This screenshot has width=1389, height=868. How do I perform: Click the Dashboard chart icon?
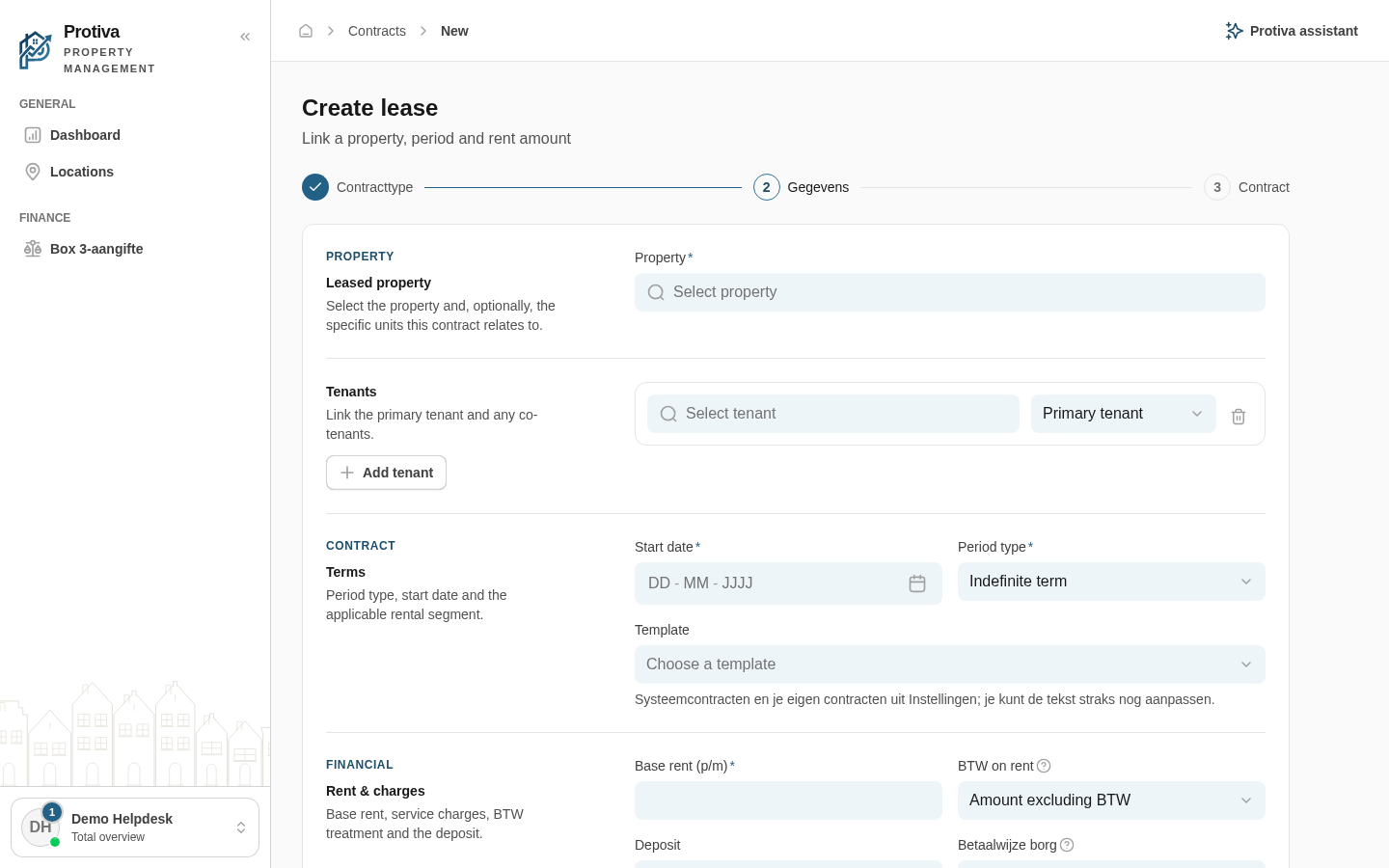[33, 135]
